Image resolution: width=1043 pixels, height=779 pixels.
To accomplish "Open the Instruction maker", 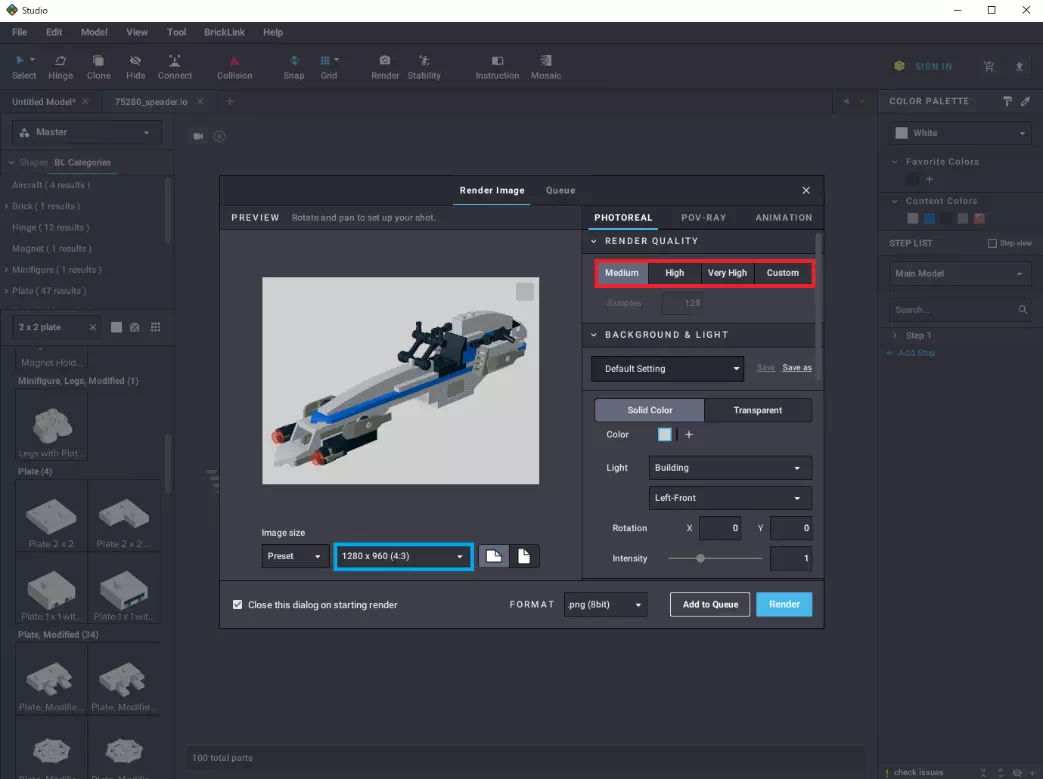I will (497, 67).
